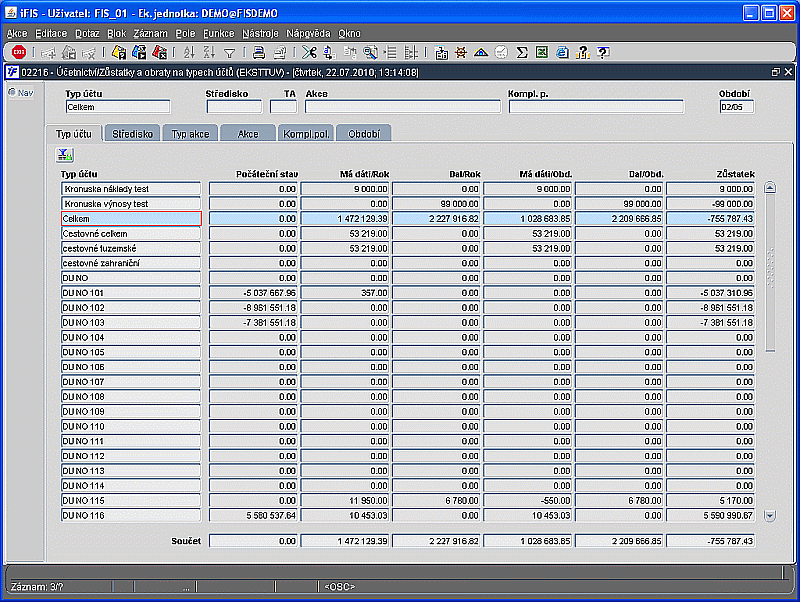Click the yellow triangle toolbar icon

[481, 52]
